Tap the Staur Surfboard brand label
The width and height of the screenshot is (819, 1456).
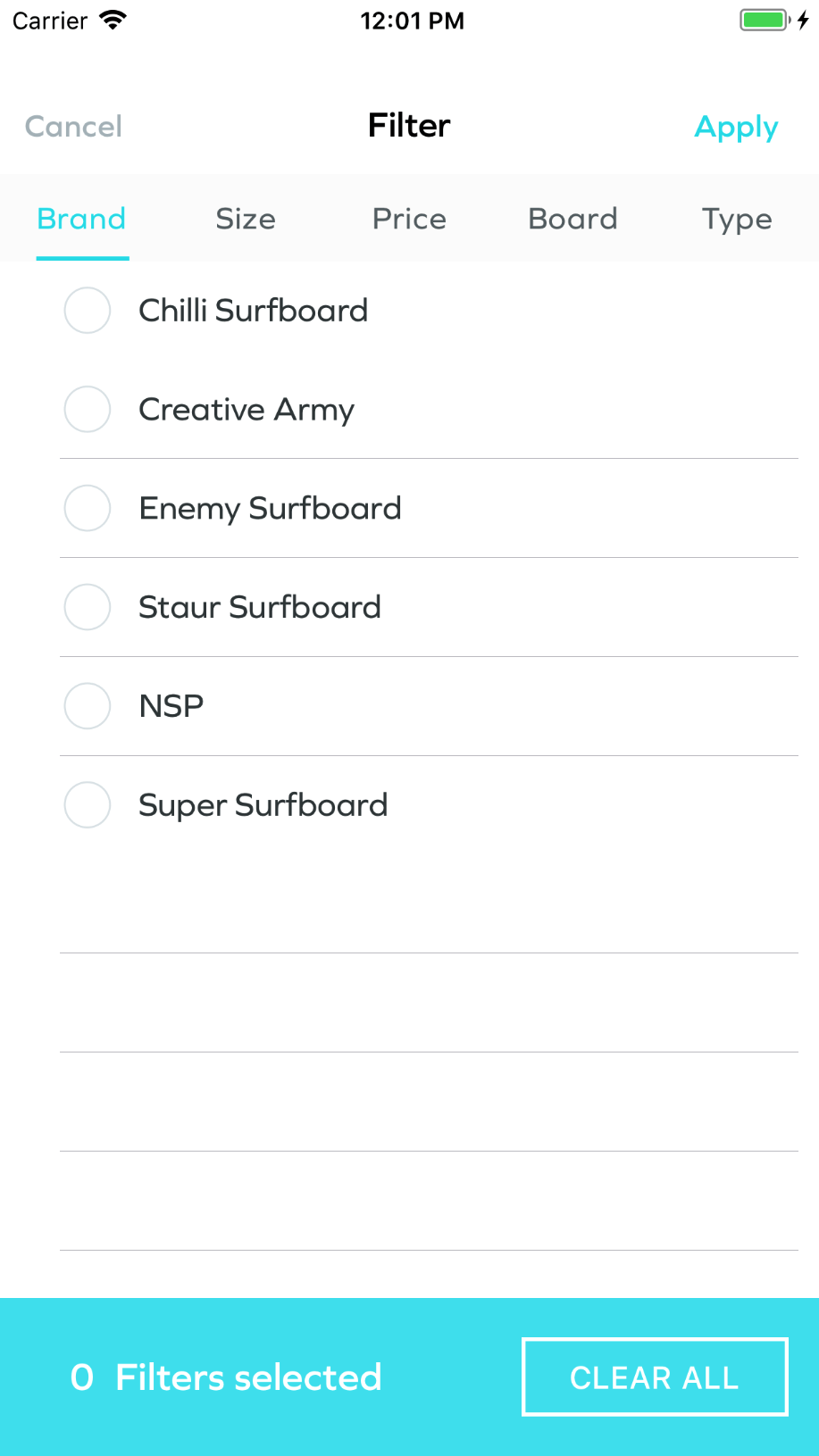pos(260,608)
